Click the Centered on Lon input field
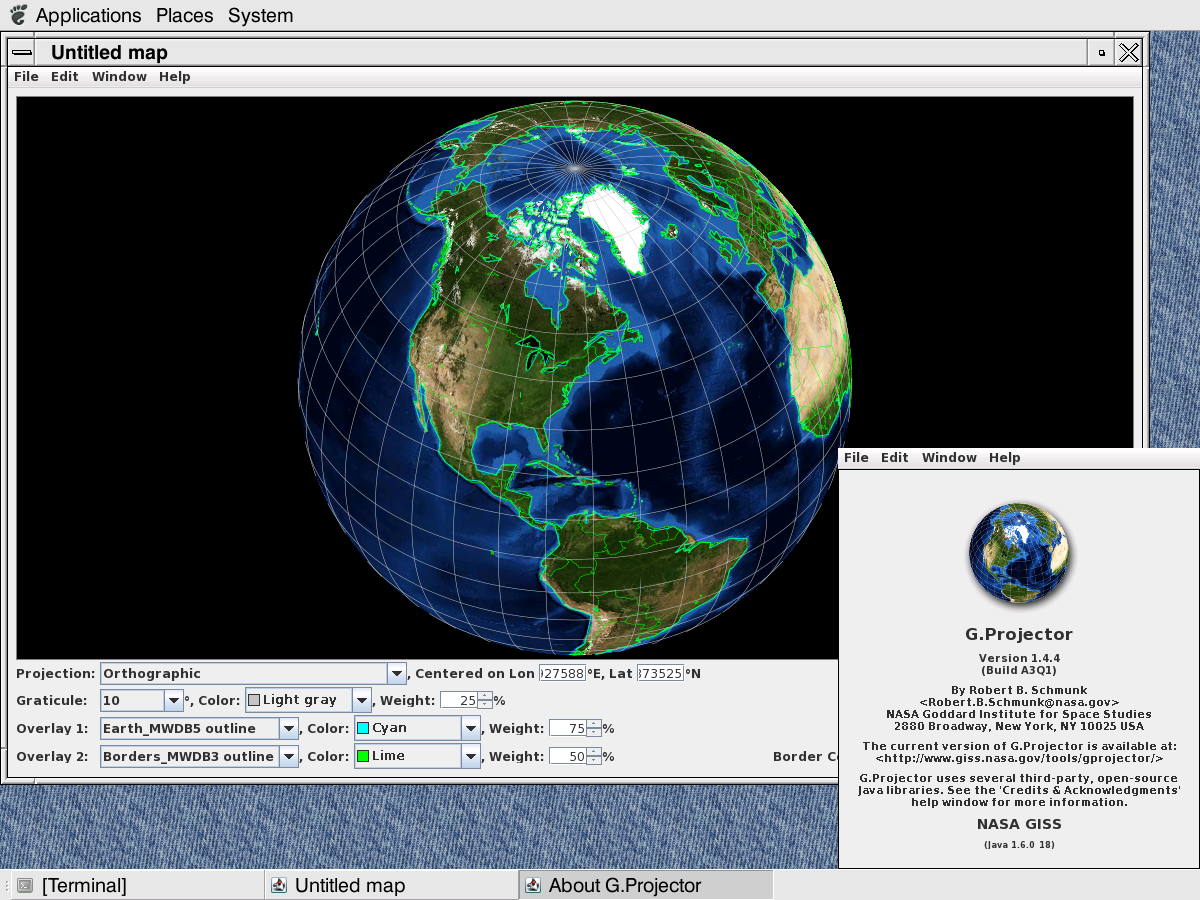Screen dimensions: 1200x900 [x=562, y=674]
